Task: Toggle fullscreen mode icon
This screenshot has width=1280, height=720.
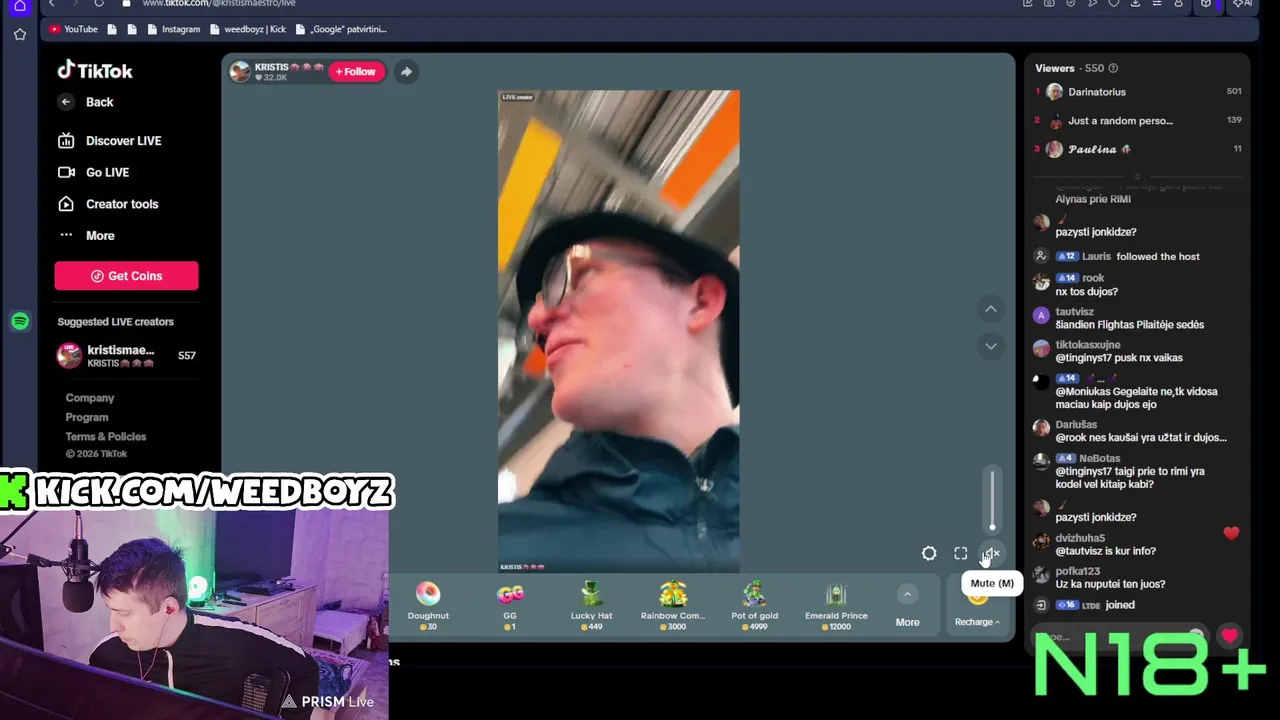Action: tap(961, 553)
